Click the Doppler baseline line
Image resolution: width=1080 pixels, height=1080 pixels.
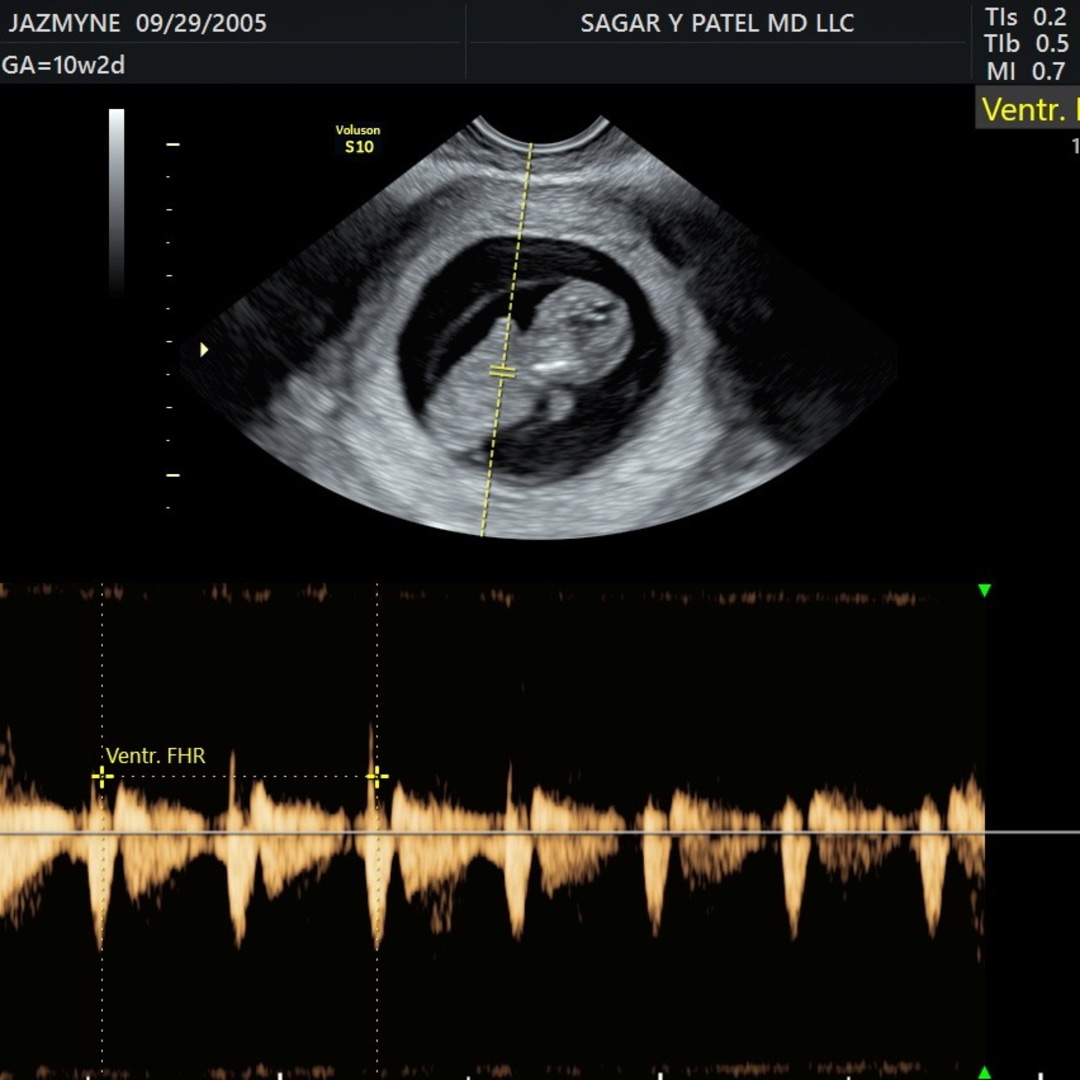(x=540, y=832)
